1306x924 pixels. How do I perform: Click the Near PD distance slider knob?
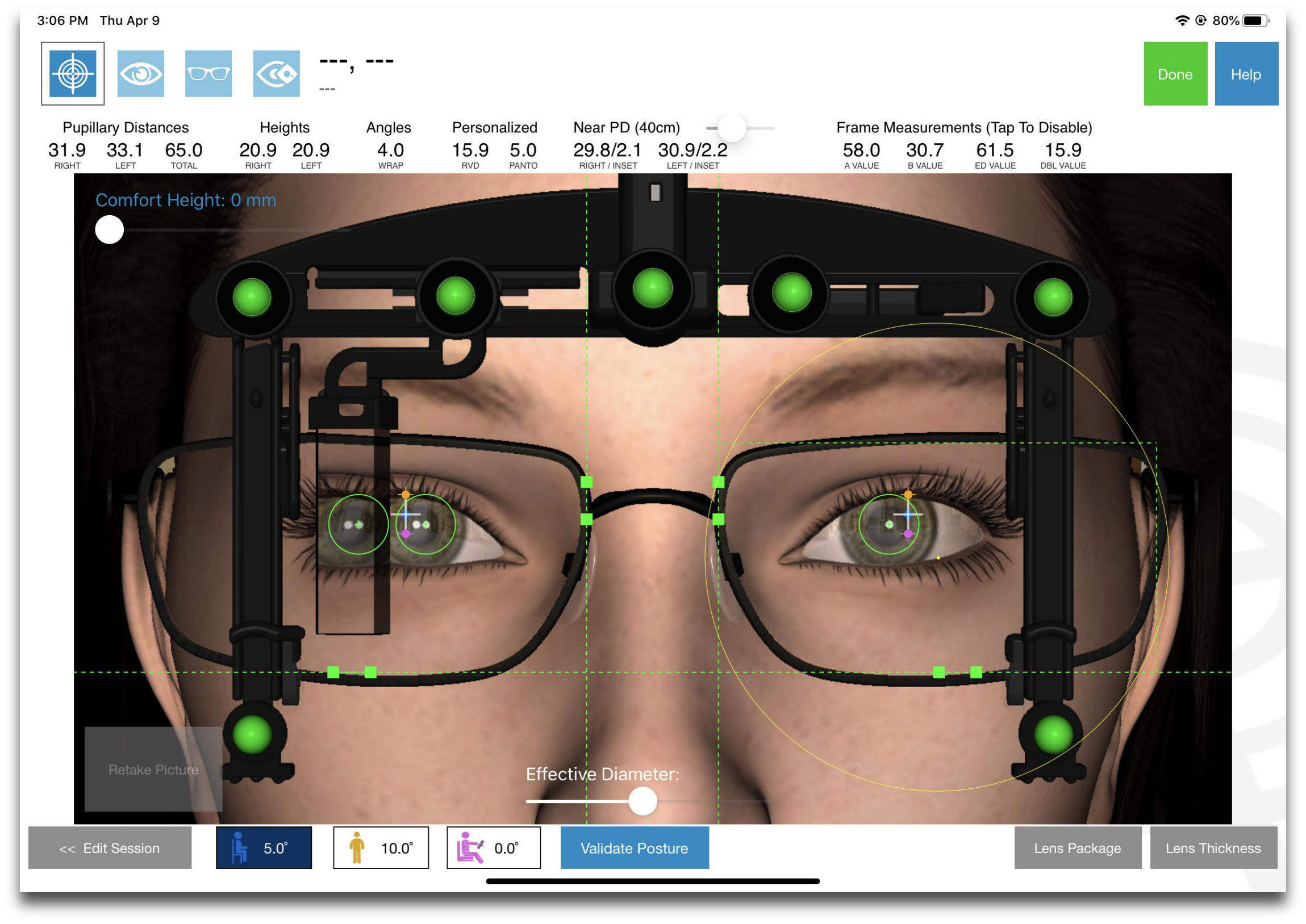(x=731, y=128)
